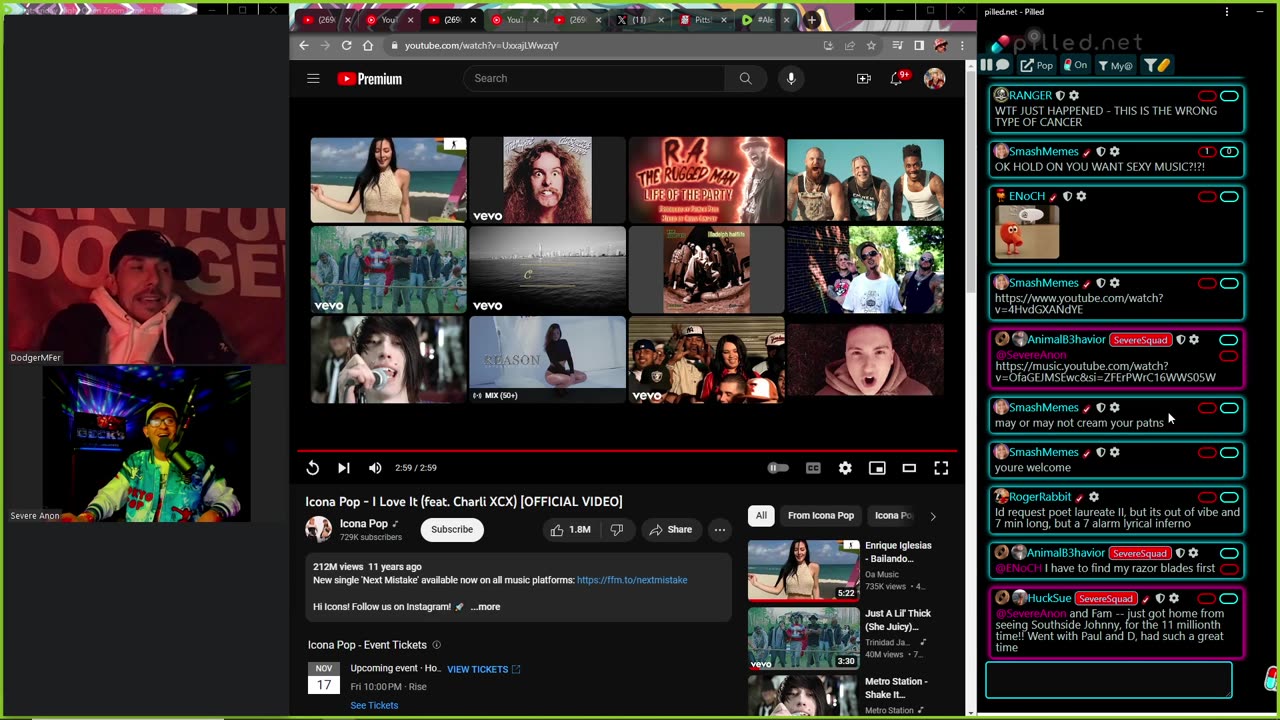The height and width of the screenshot is (720, 1280).
Task: Share the video
Action: tap(670, 530)
